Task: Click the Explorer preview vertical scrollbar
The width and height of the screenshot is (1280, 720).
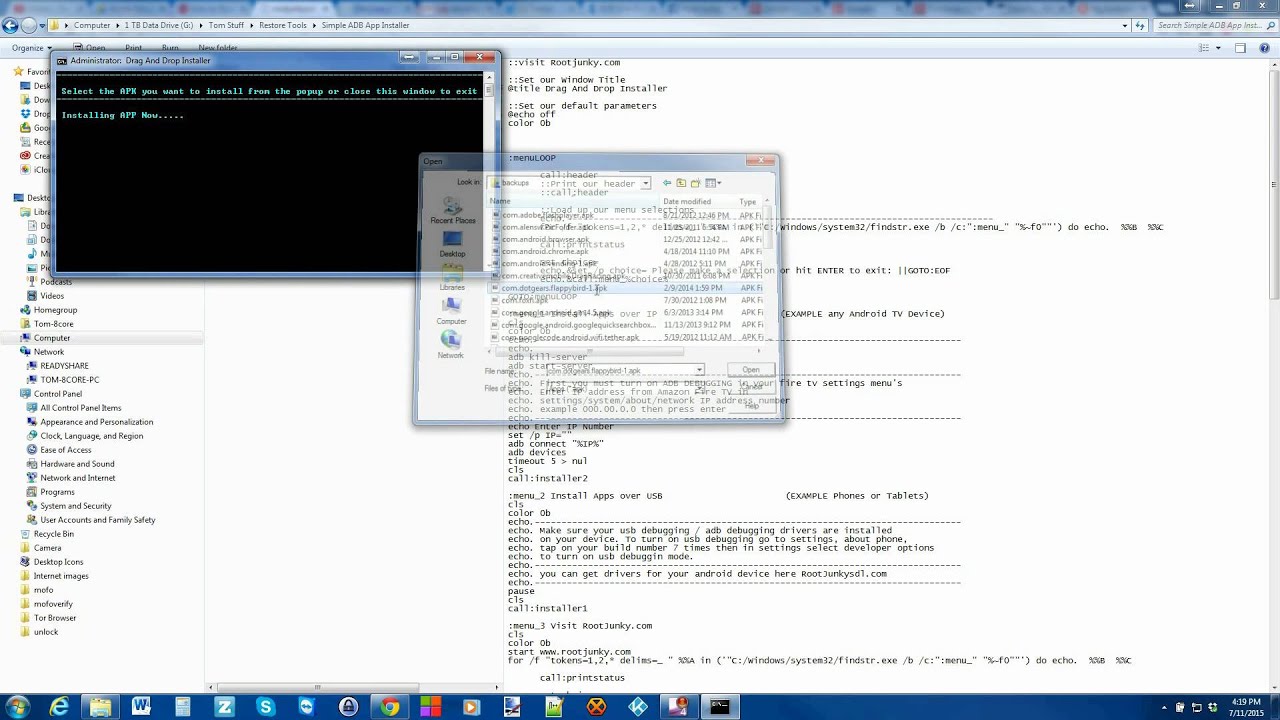Action: coord(1274,375)
